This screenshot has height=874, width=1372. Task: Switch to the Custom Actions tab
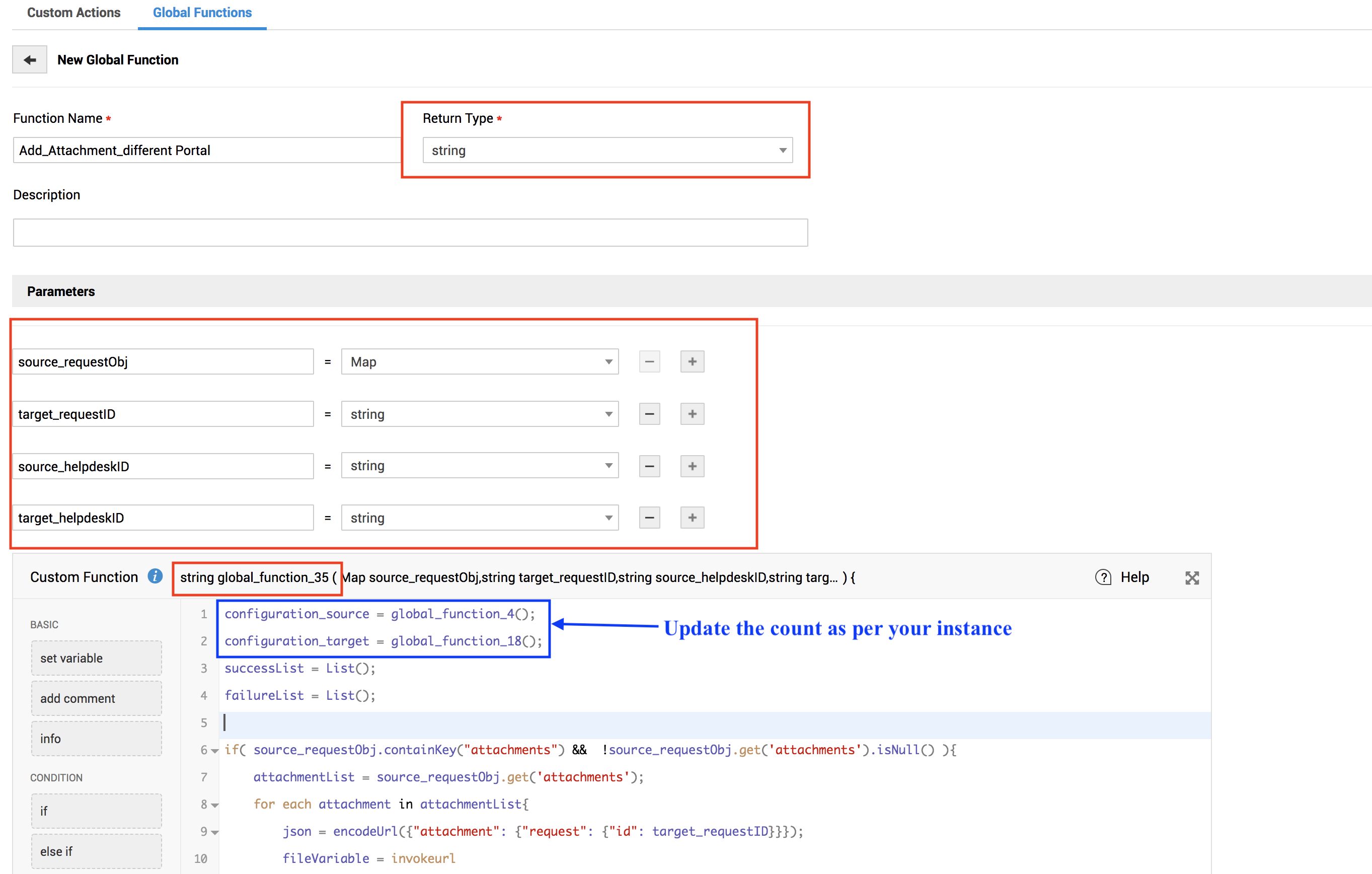tap(74, 13)
